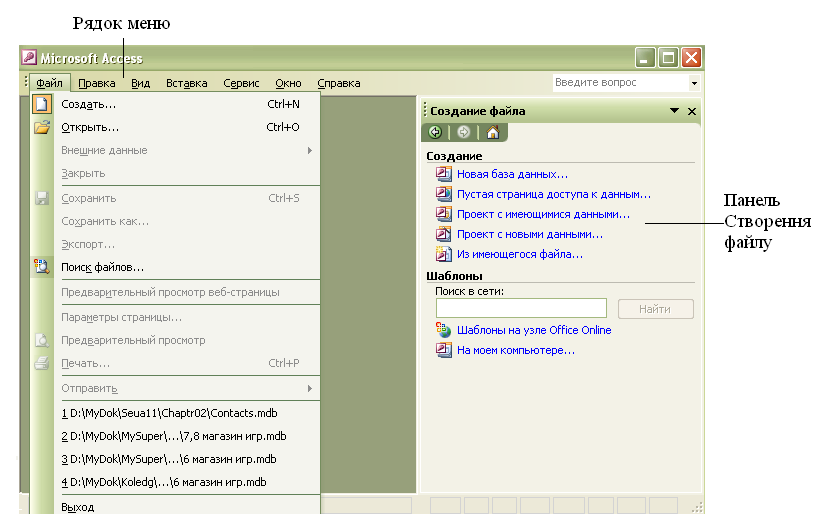Open the Вставка menu
The height and width of the screenshot is (528, 828).
tap(186, 83)
